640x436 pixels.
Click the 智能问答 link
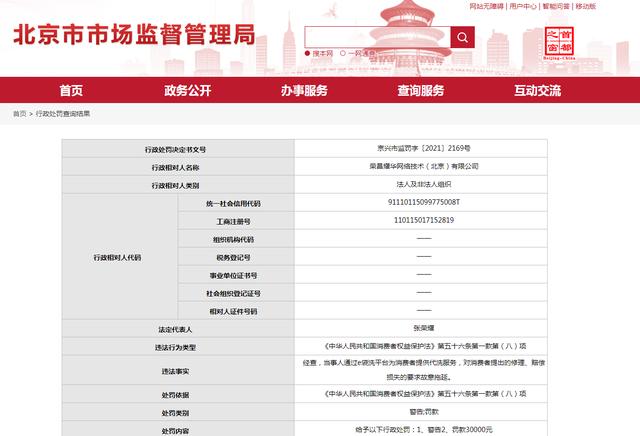555,6
